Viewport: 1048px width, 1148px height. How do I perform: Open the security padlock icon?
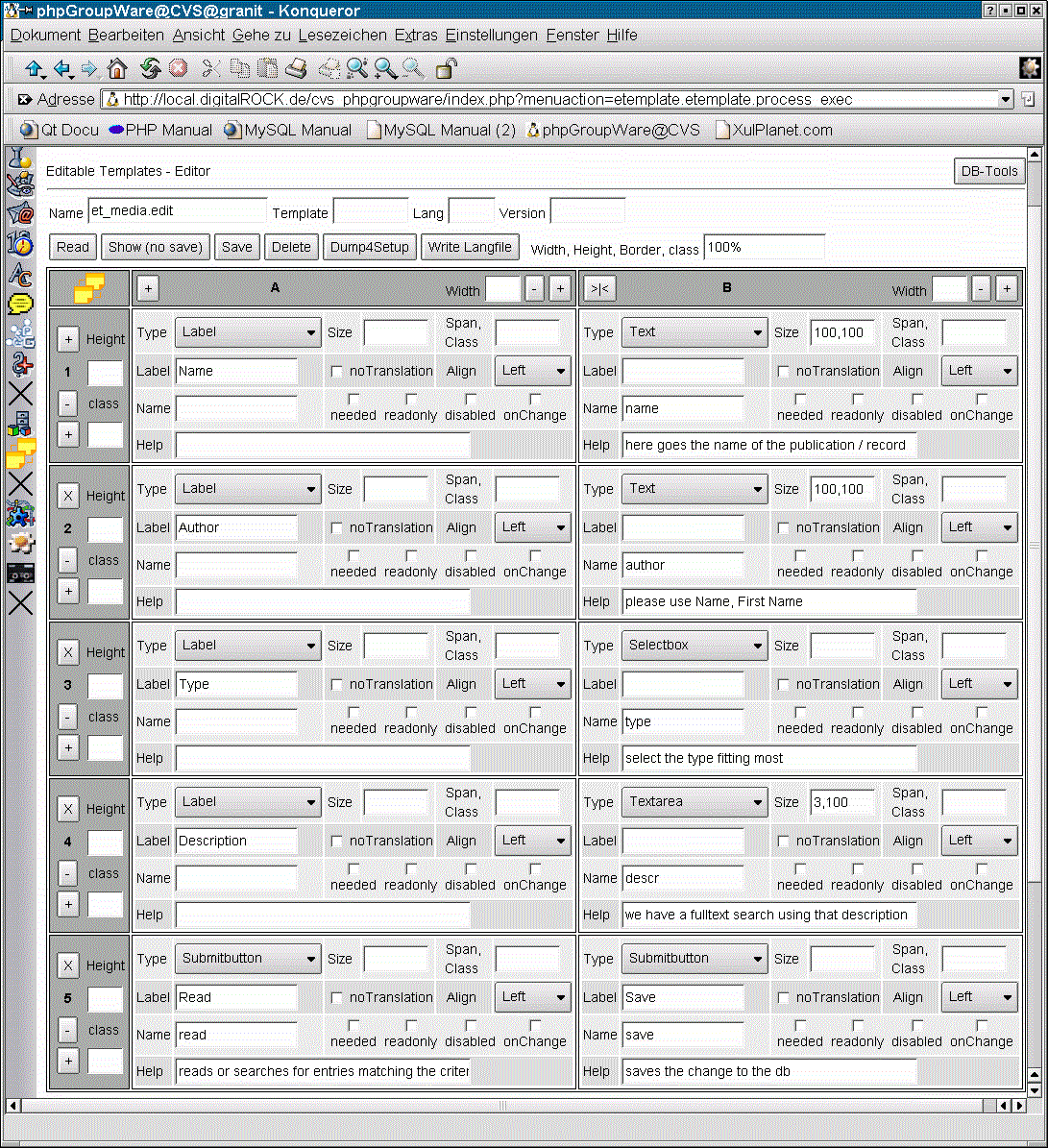click(x=446, y=69)
